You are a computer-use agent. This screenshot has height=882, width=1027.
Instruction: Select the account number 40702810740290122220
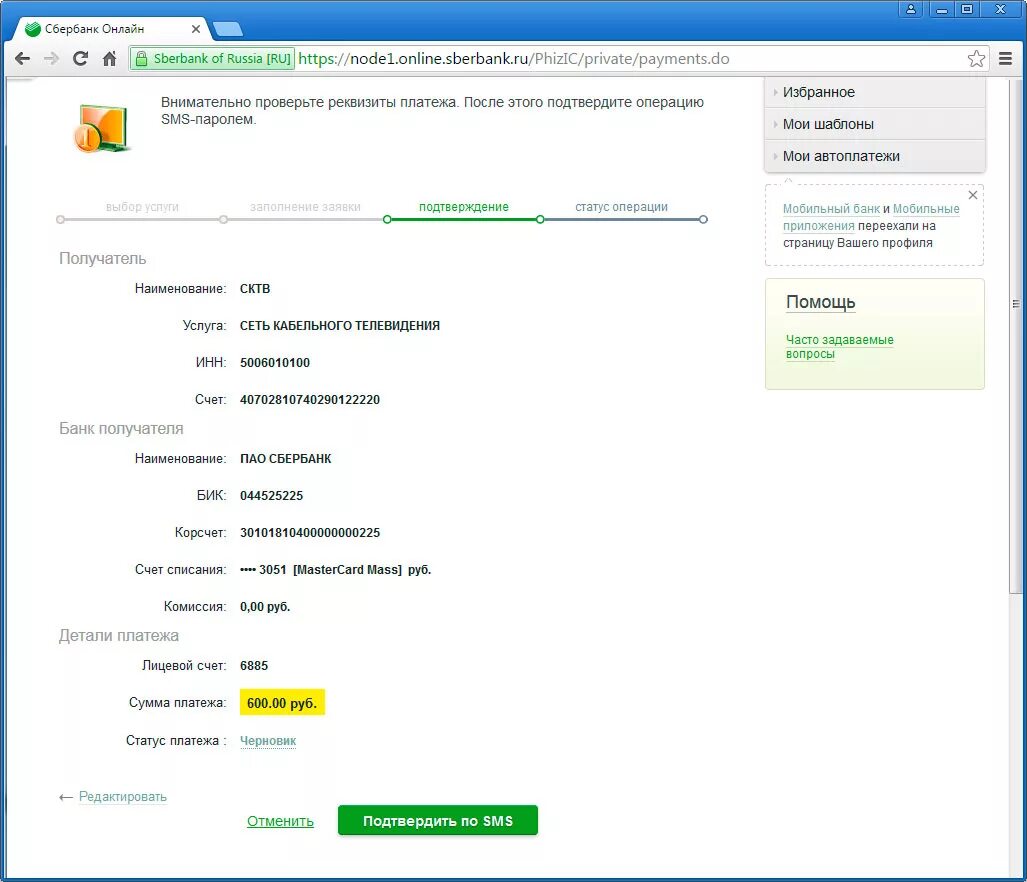(310, 400)
